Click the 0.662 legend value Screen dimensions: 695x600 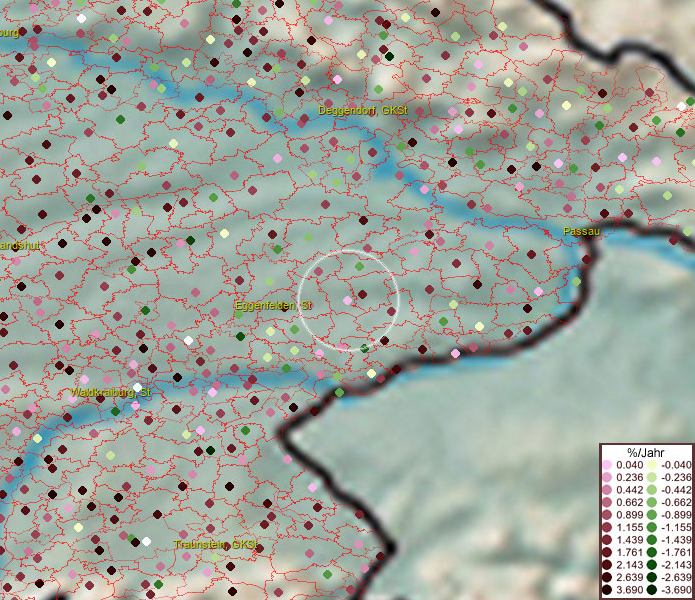[629, 503]
